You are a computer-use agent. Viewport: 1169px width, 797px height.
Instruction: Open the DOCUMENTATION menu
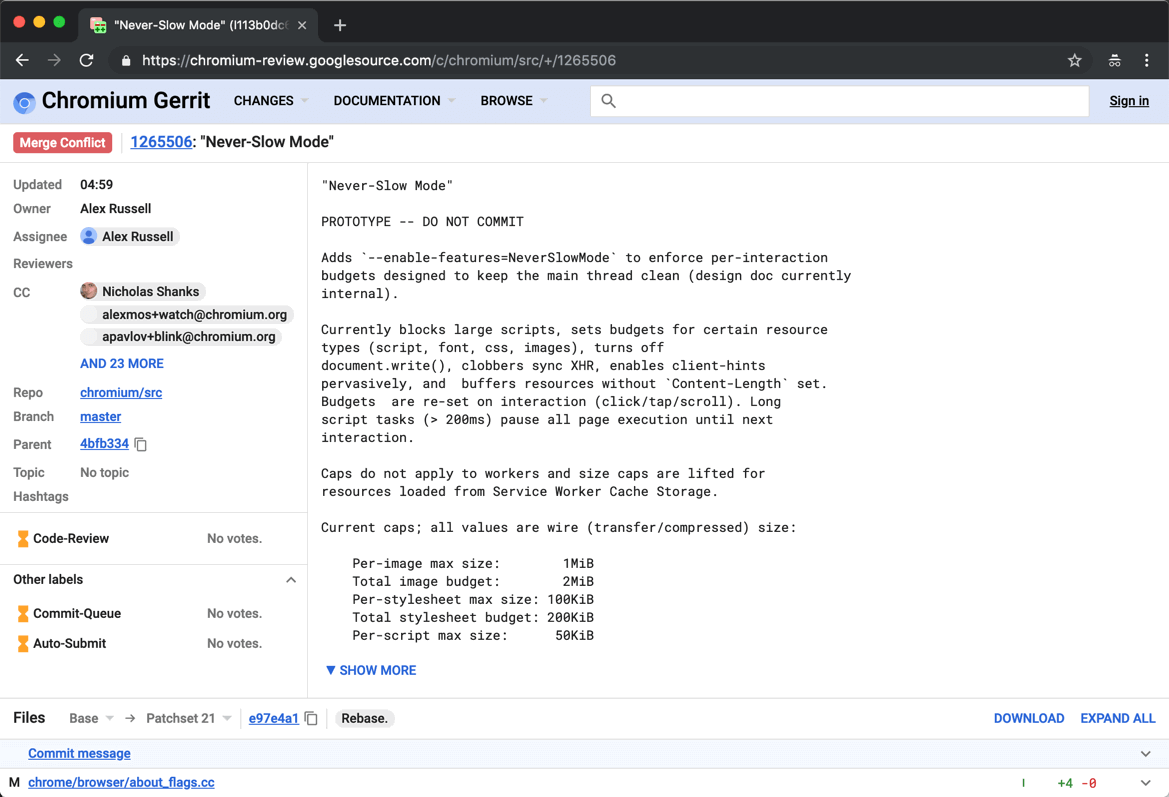394,101
